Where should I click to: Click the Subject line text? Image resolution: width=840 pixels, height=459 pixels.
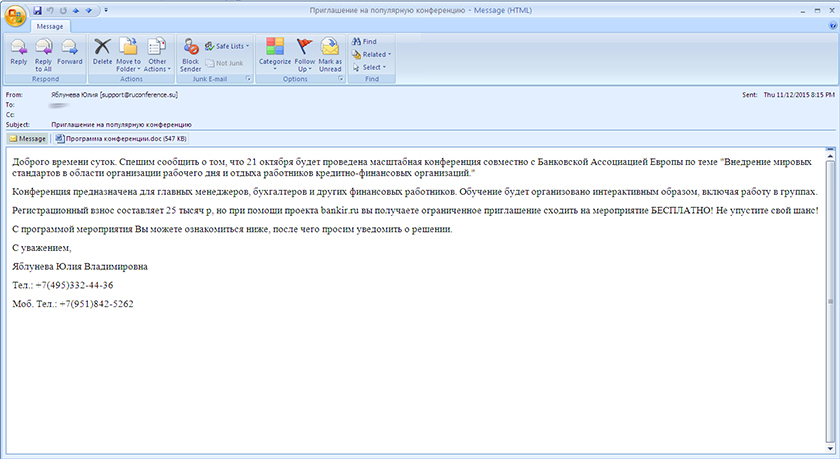121,124
